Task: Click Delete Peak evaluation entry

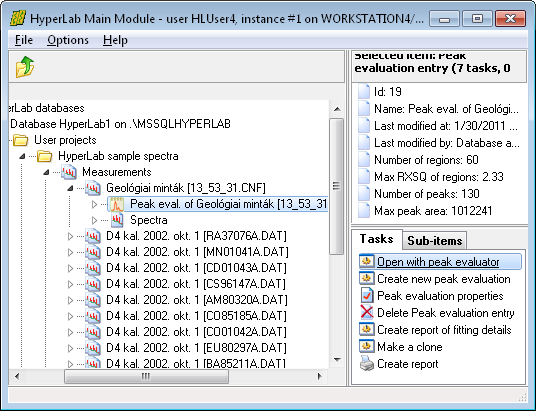Action: (x=445, y=313)
